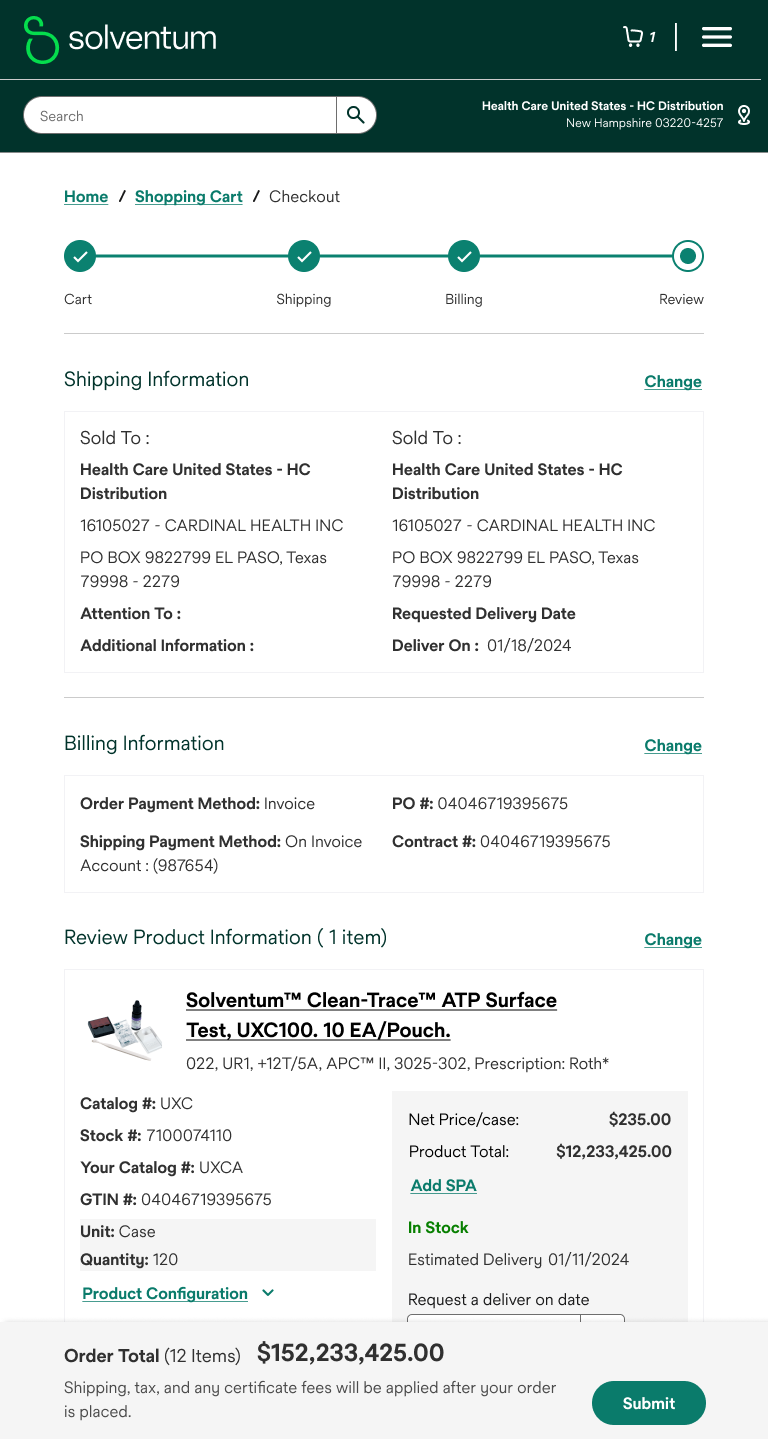Click the Billing step checkmark circle
The width and height of the screenshot is (768, 1439).
click(x=464, y=257)
